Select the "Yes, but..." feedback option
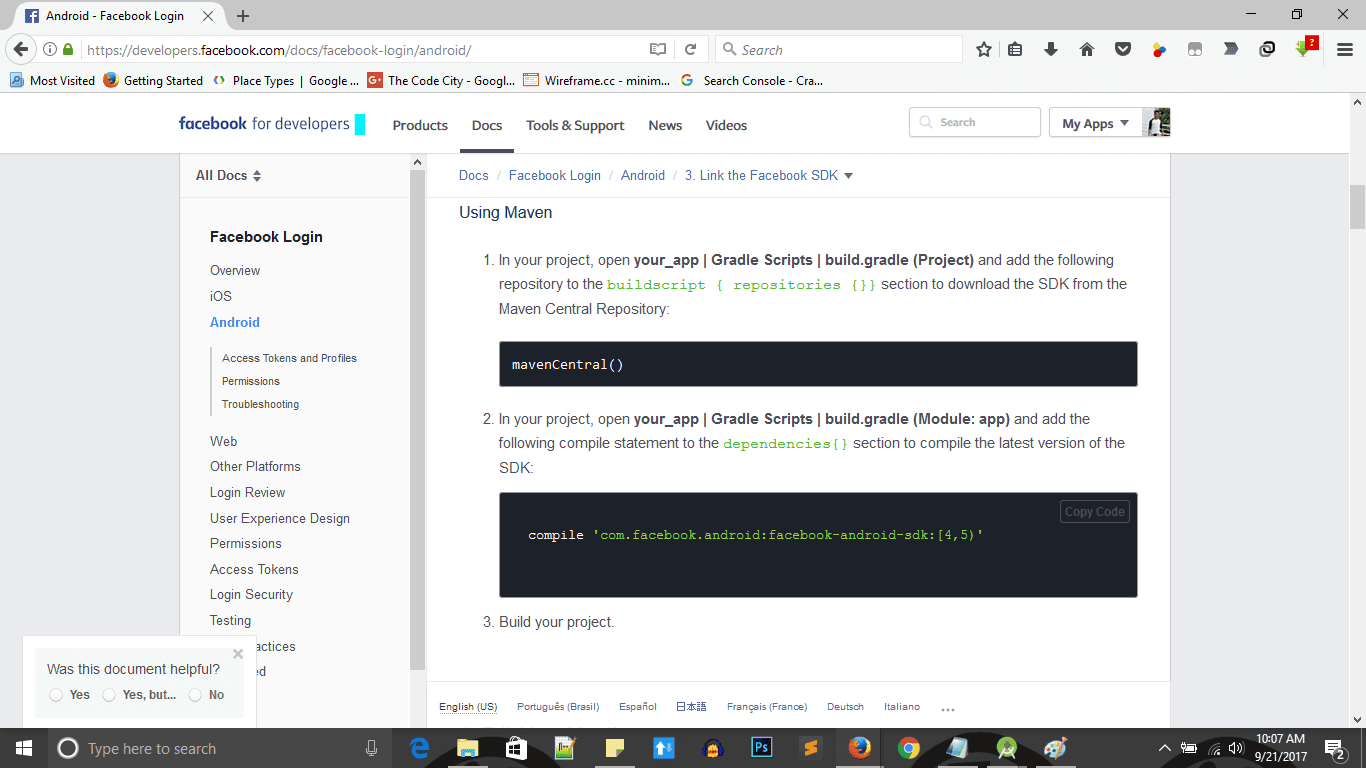 (x=109, y=695)
